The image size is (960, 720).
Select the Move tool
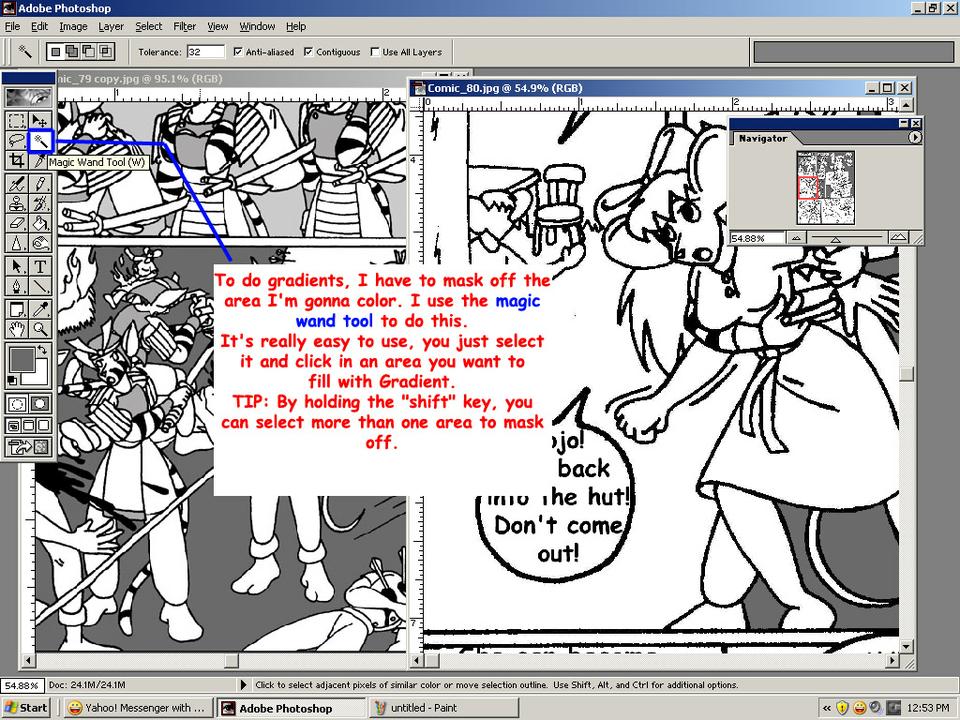pos(40,121)
